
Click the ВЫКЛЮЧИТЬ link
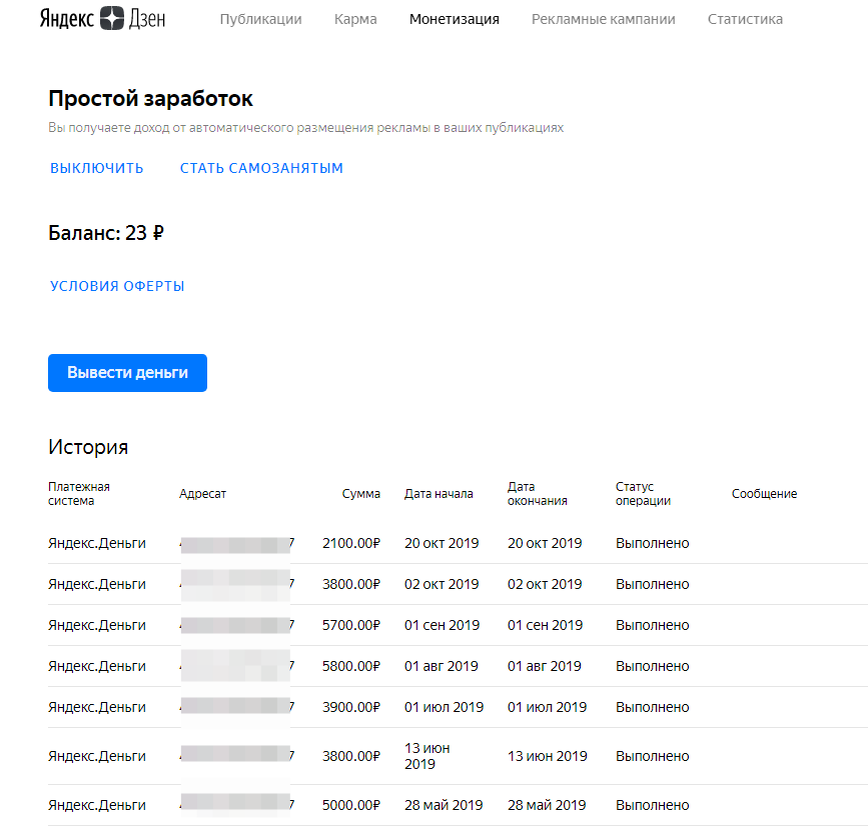(97, 168)
